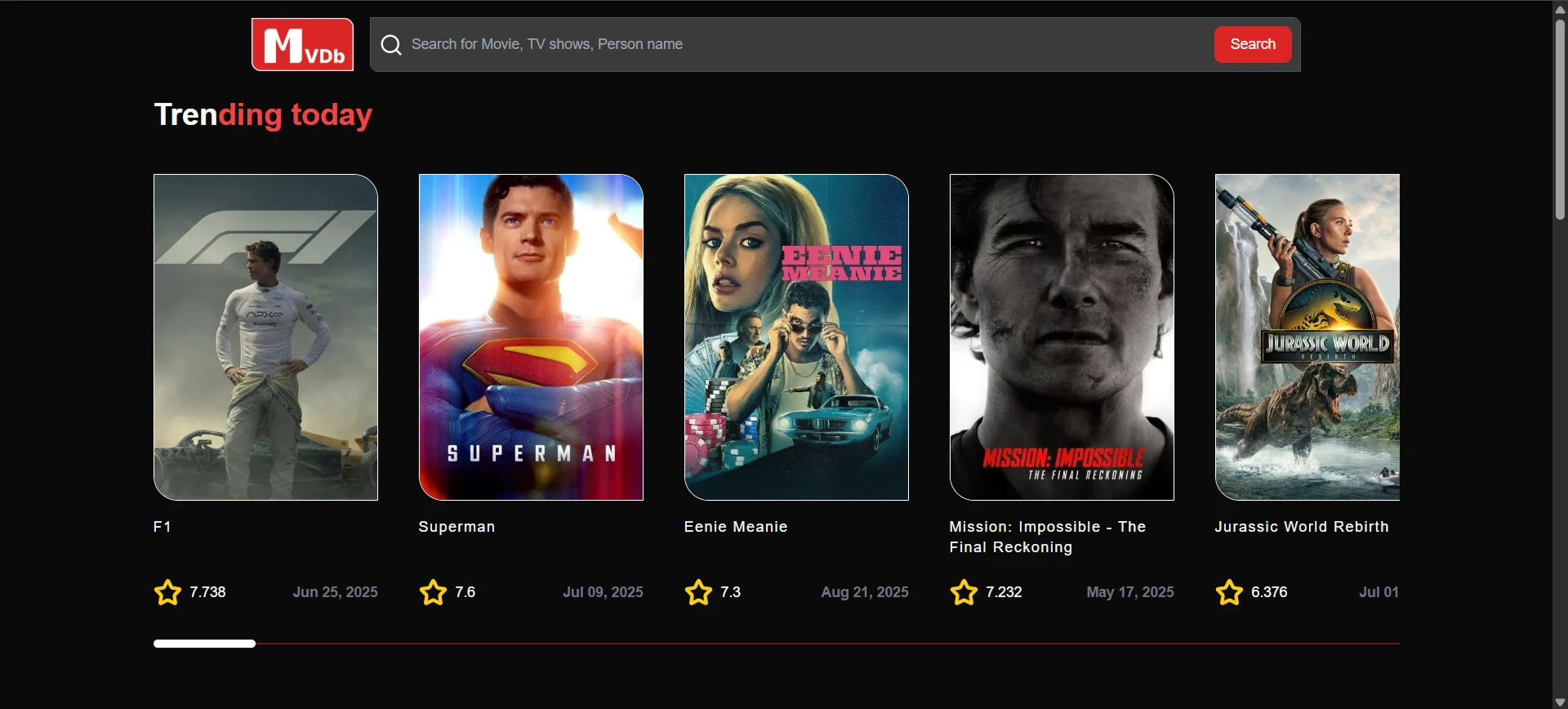This screenshot has height=709, width=1568.
Task: Click the red Search button
Action: (1253, 44)
